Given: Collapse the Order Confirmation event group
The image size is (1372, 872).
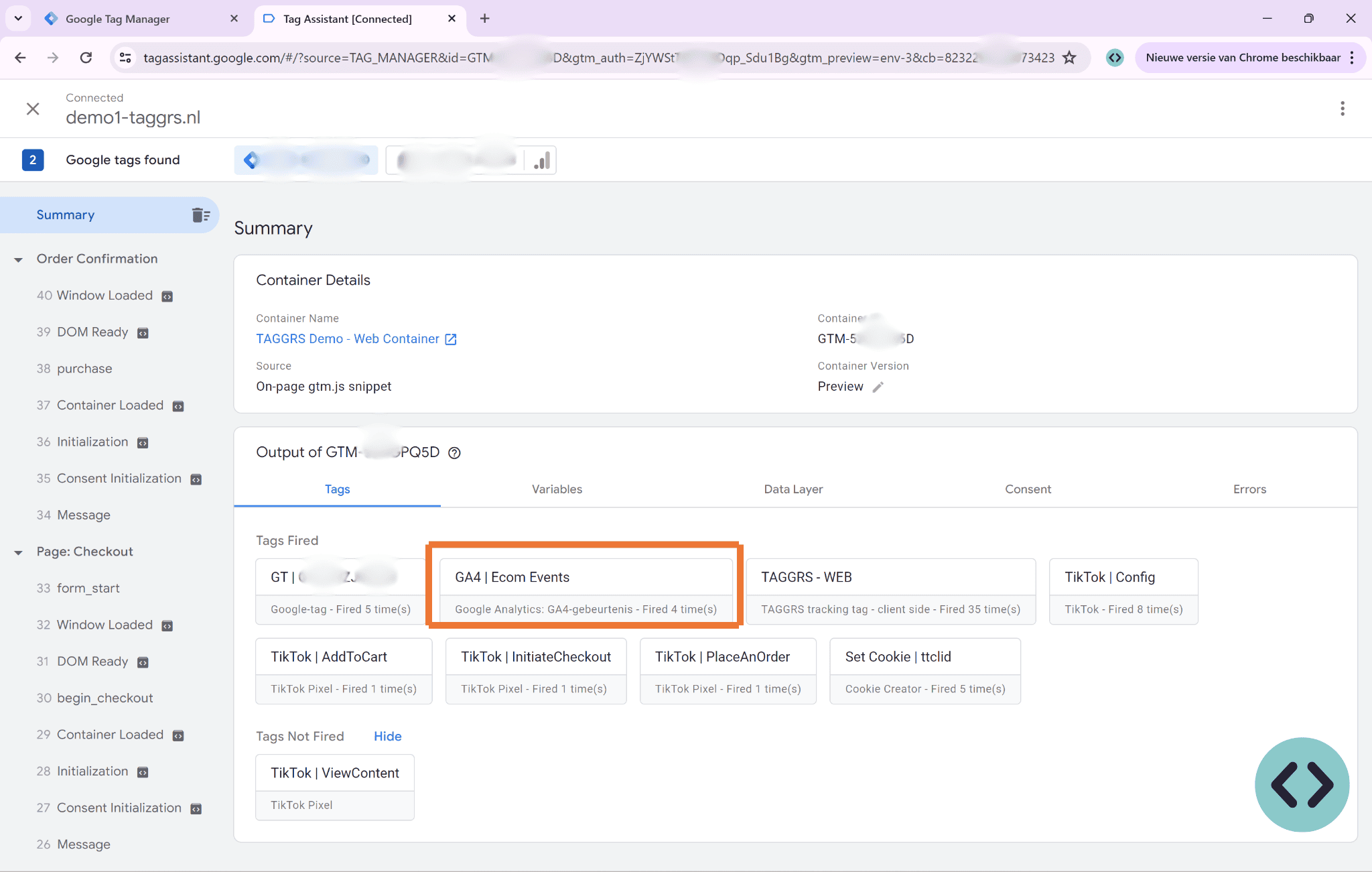Looking at the screenshot, I should pyautogui.click(x=18, y=259).
